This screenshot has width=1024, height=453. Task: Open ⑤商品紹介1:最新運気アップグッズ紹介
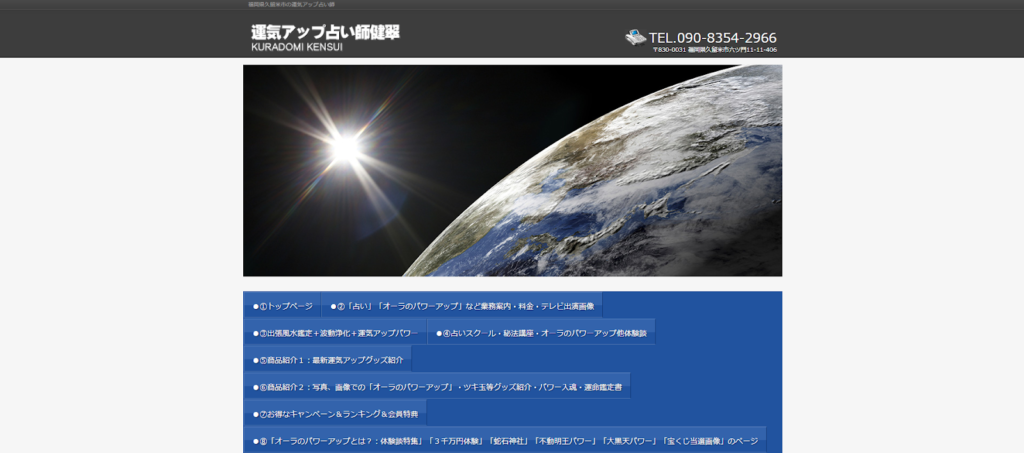click(x=330, y=360)
